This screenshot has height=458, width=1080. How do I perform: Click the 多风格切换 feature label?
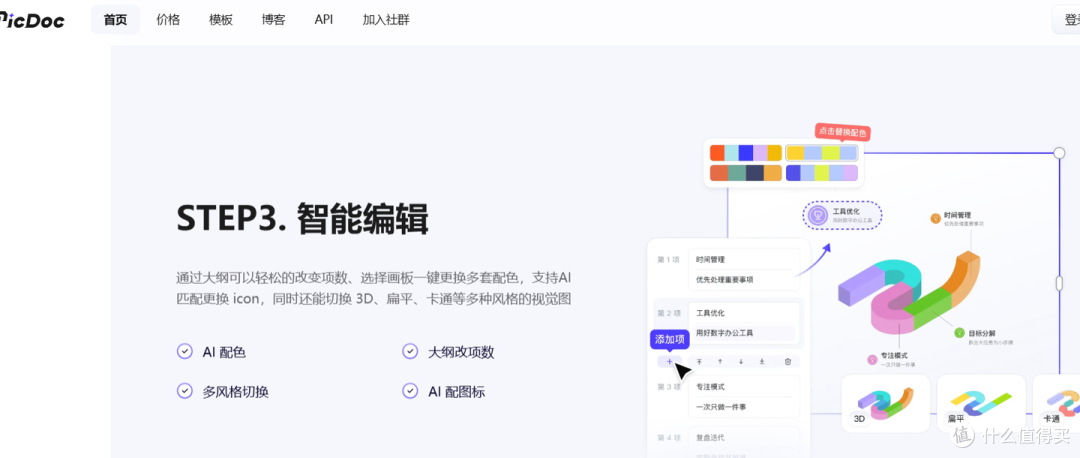tap(236, 392)
